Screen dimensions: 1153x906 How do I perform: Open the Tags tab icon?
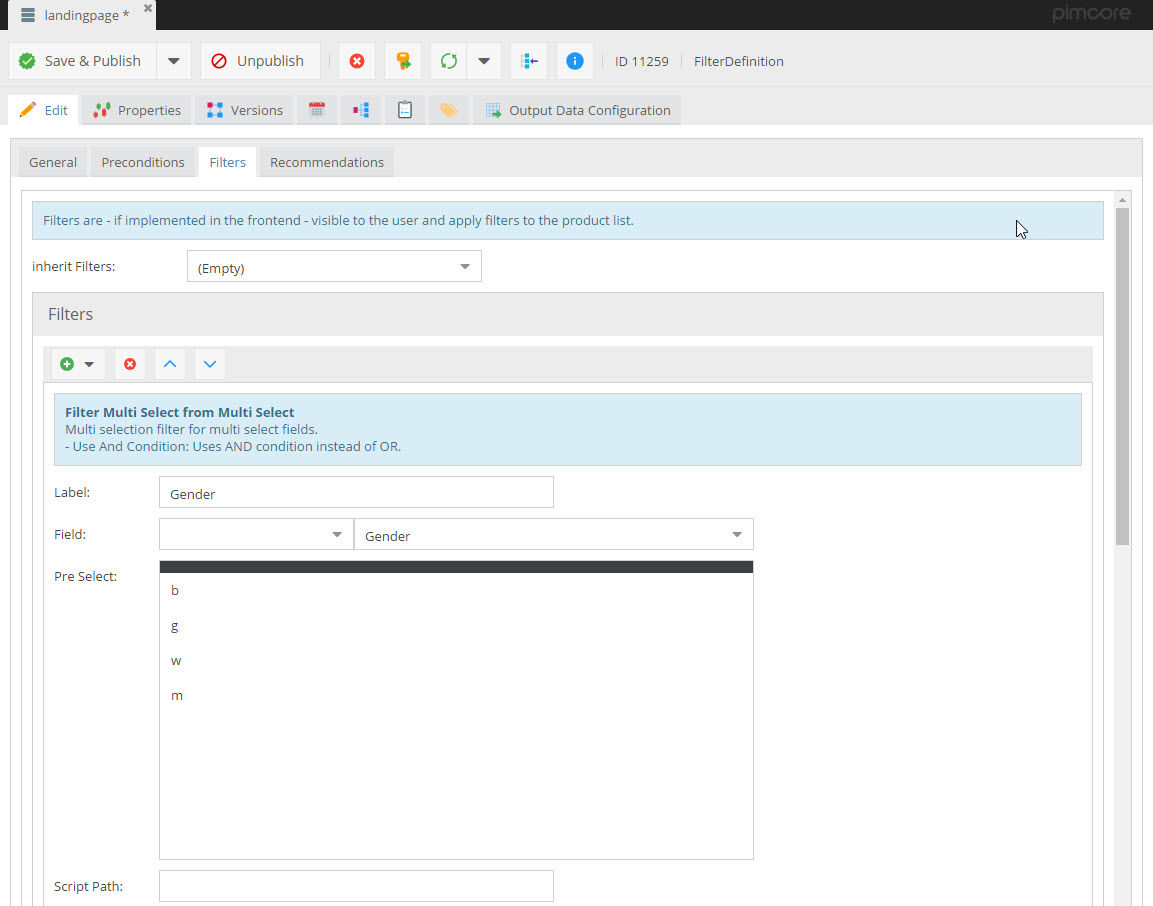(449, 110)
